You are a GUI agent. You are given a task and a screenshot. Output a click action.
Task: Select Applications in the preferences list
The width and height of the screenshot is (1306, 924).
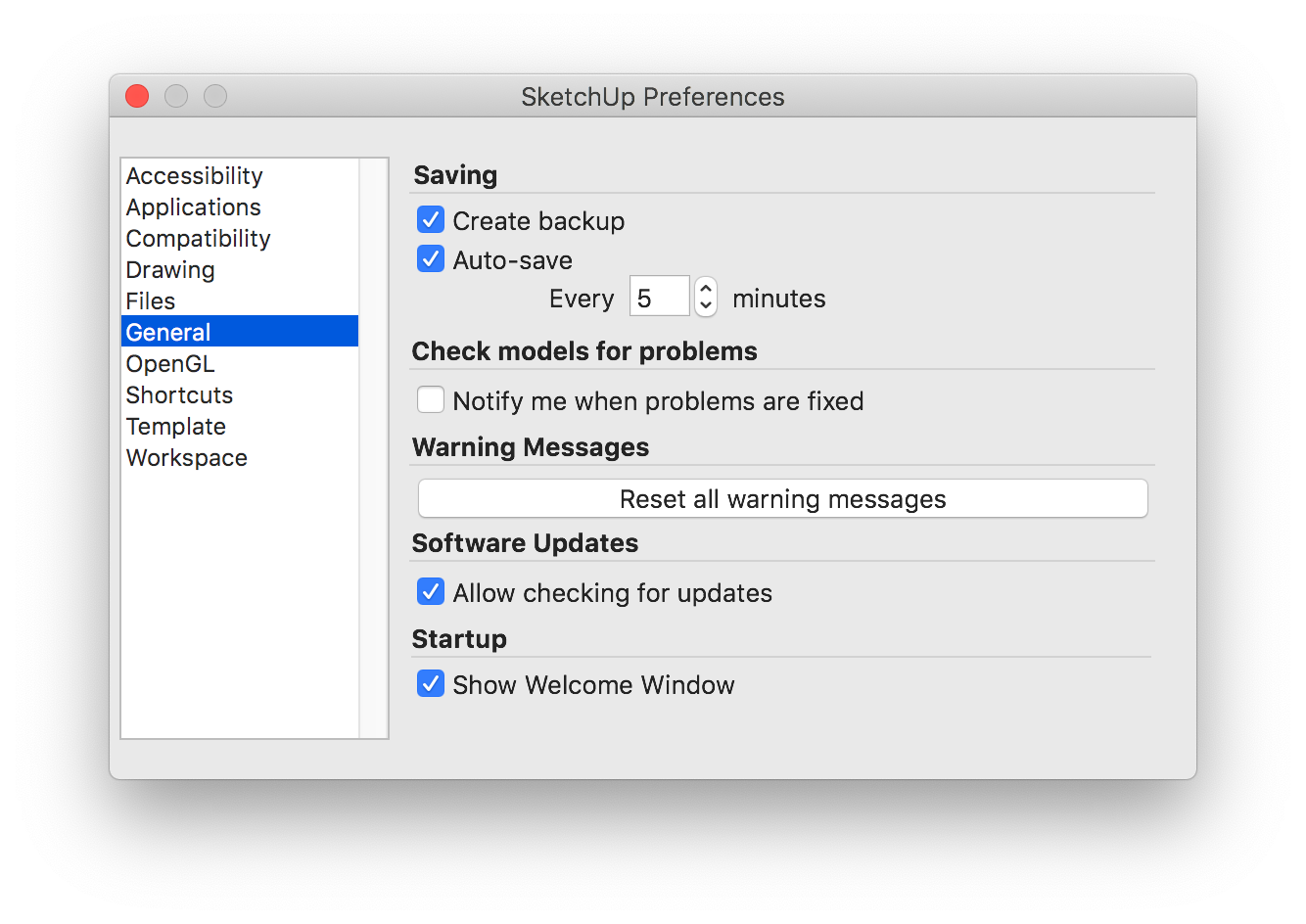(194, 208)
